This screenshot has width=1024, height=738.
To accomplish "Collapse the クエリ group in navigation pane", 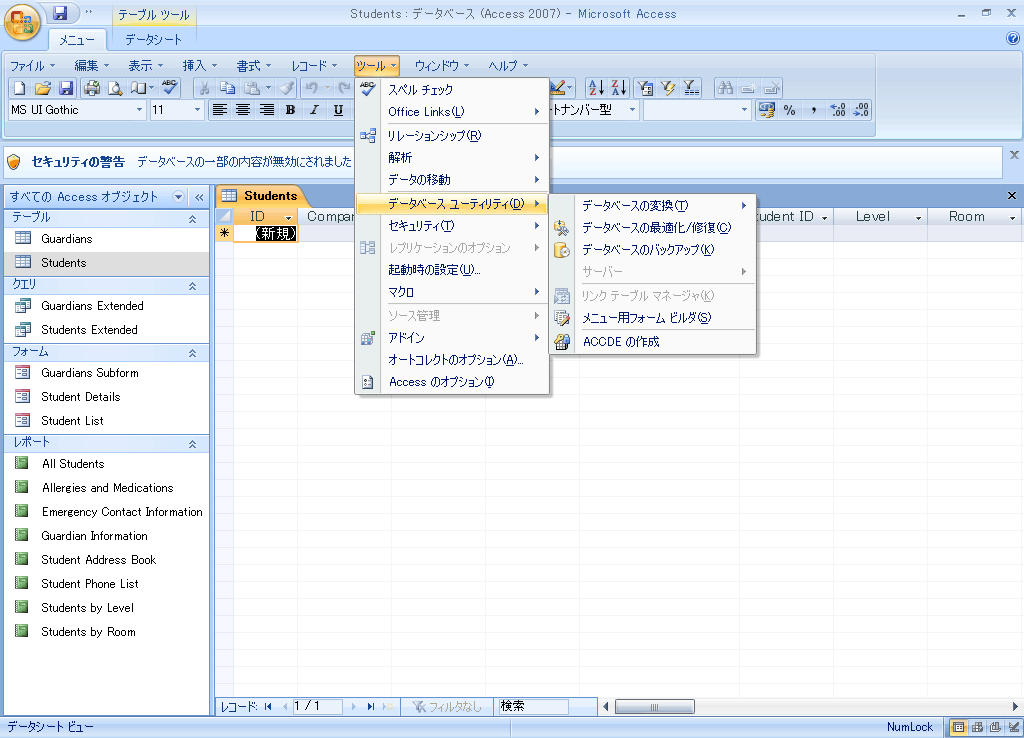I will click(192, 286).
